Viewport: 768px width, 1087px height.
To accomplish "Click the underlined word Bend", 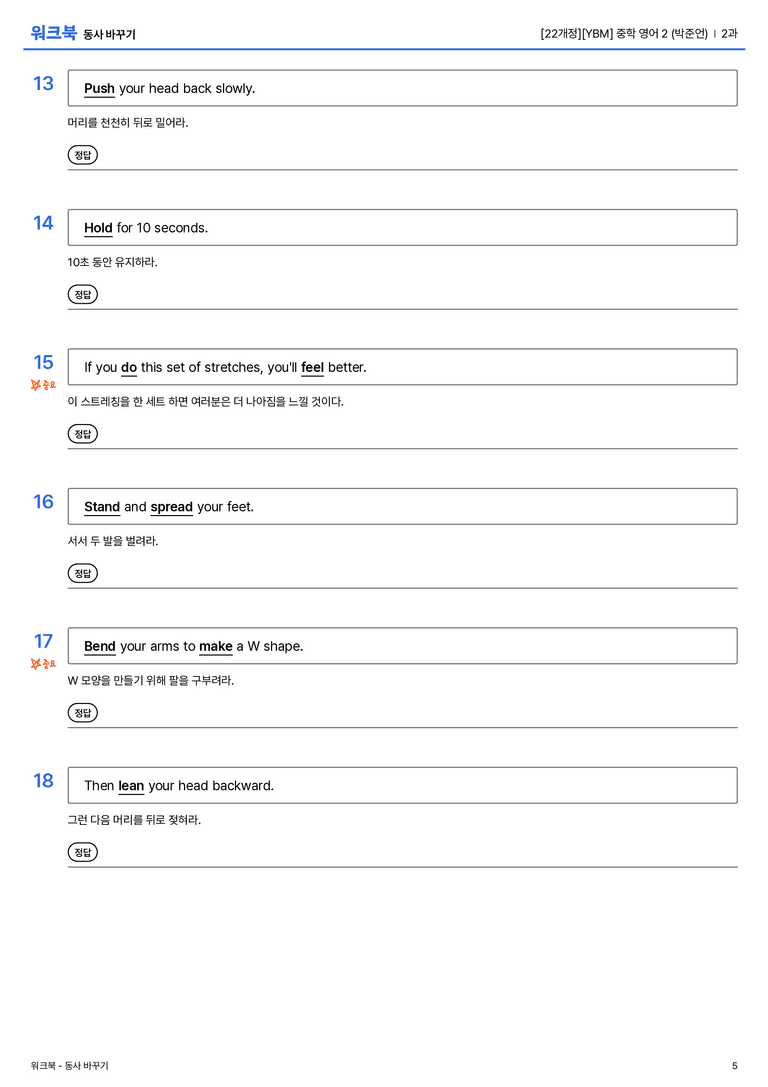I will click(100, 646).
